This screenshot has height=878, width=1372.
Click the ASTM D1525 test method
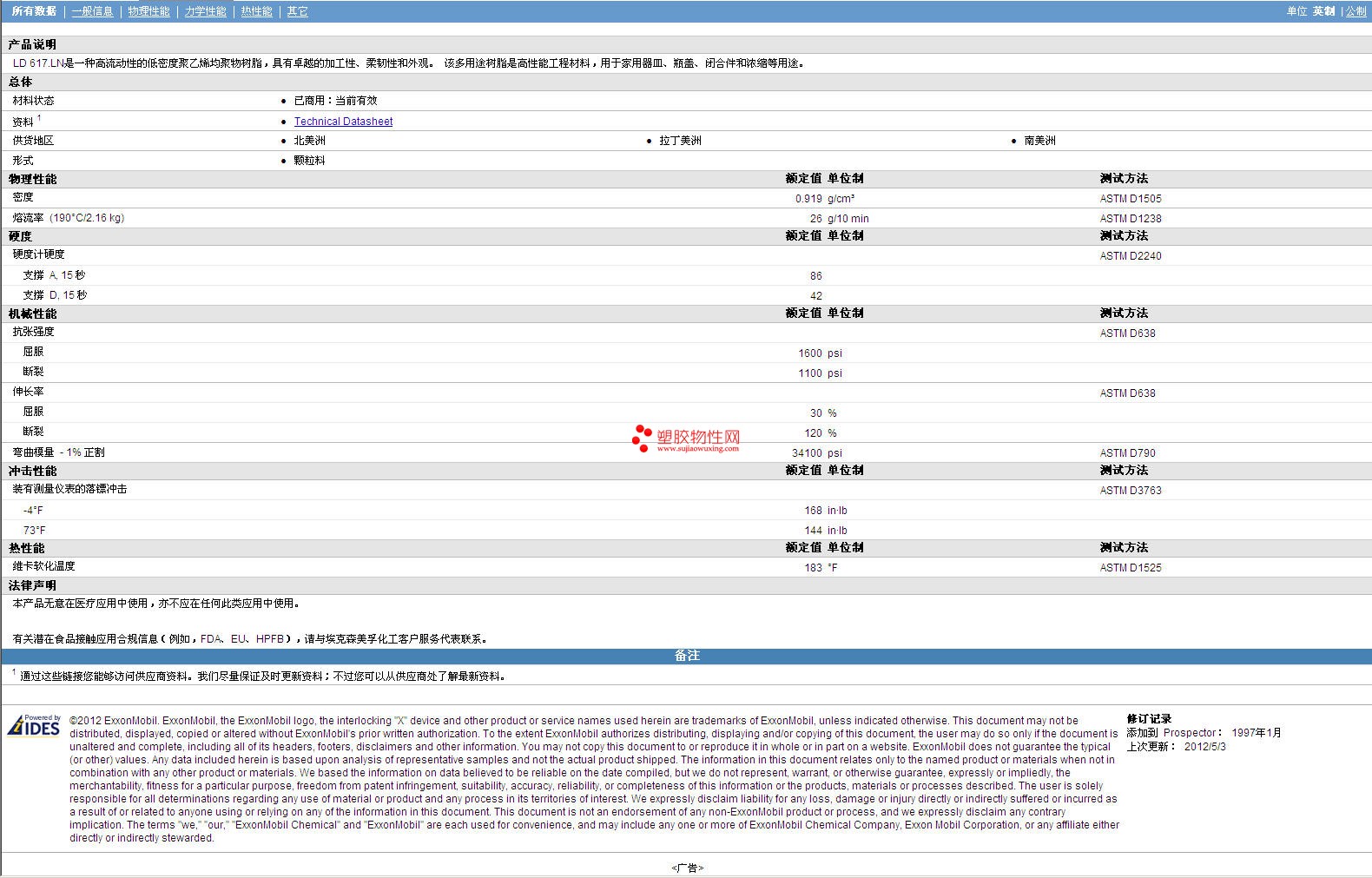(1131, 568)
